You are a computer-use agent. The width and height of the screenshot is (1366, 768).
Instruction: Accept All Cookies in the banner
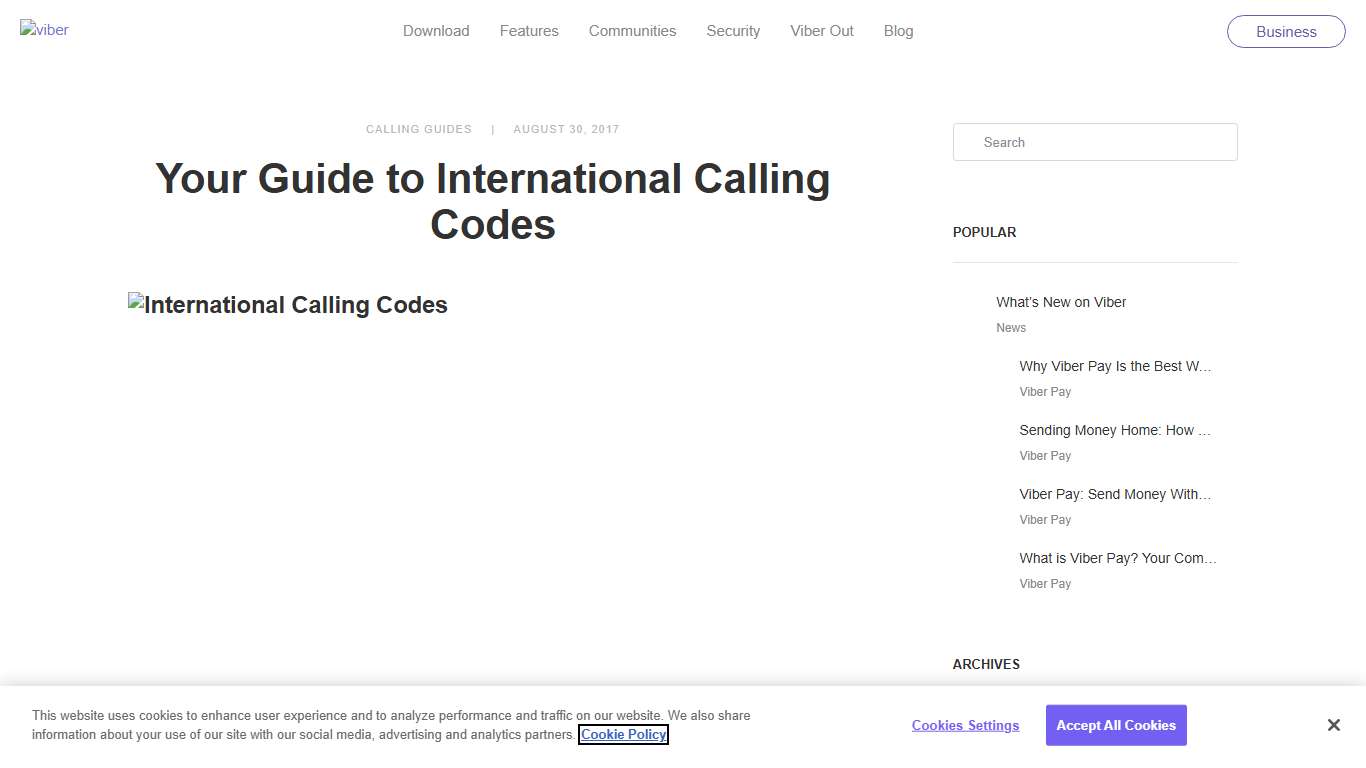click(x=1116, y=725)
